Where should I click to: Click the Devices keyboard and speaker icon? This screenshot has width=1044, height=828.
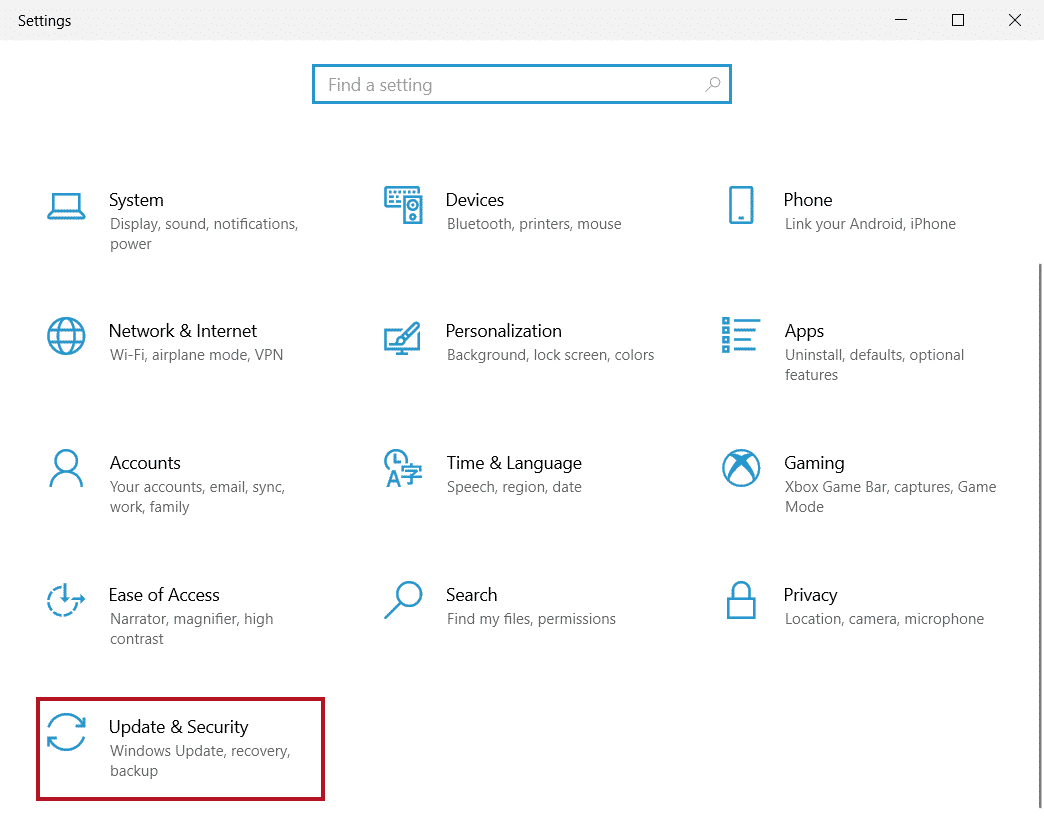point(403,205)
